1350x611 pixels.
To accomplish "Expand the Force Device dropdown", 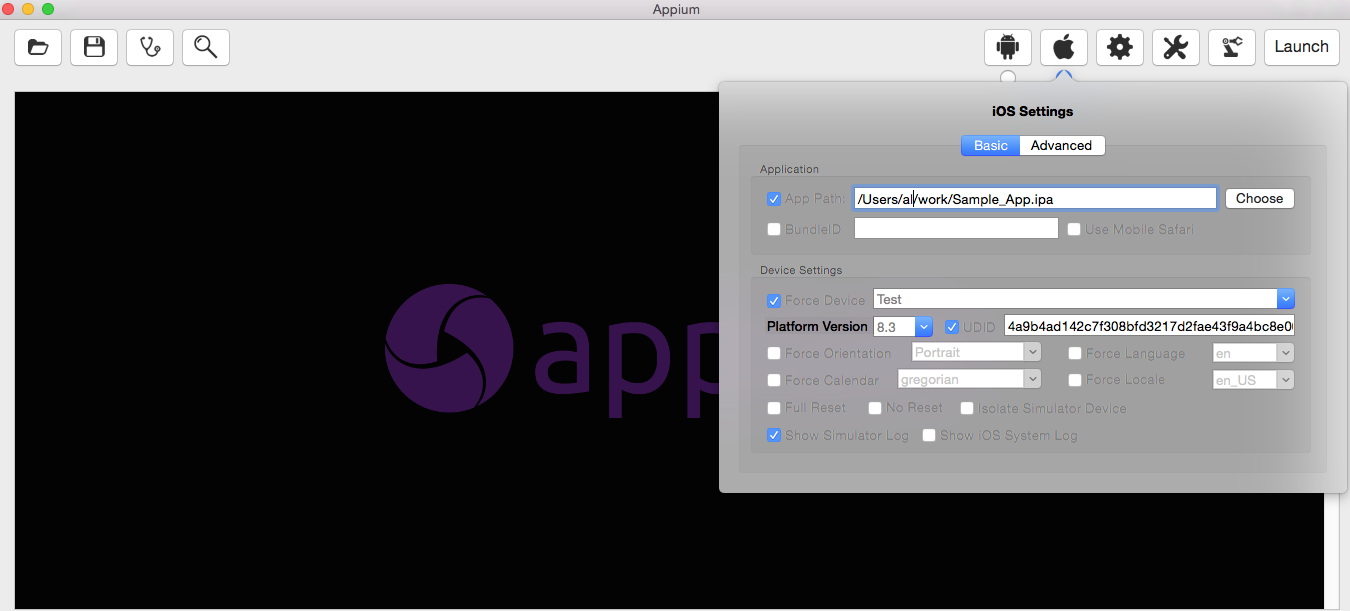I will pos(1286,299).
